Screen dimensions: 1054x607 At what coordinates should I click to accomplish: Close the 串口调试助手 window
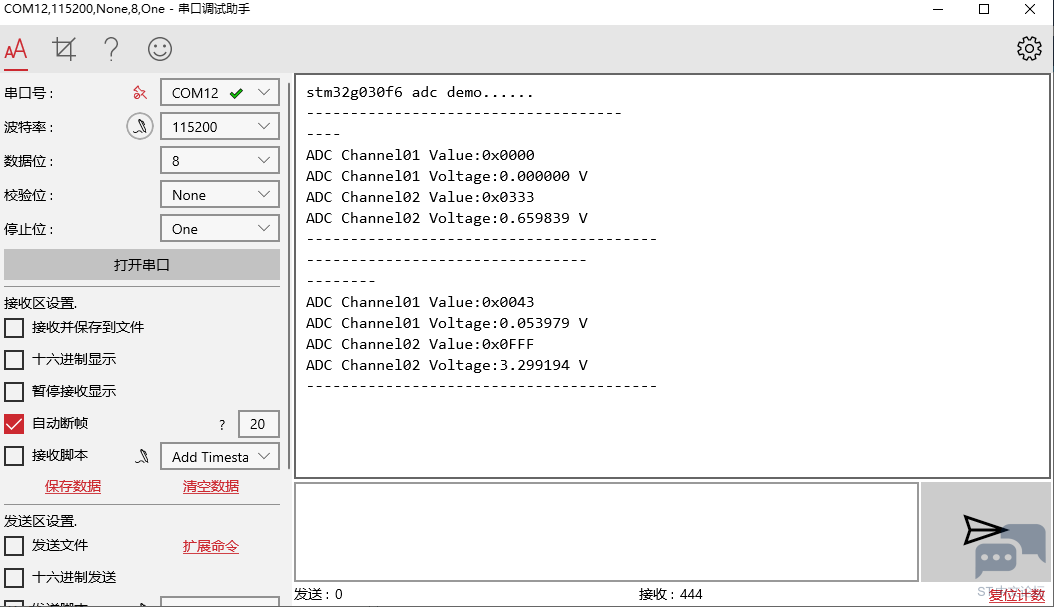coord(1030,9)
